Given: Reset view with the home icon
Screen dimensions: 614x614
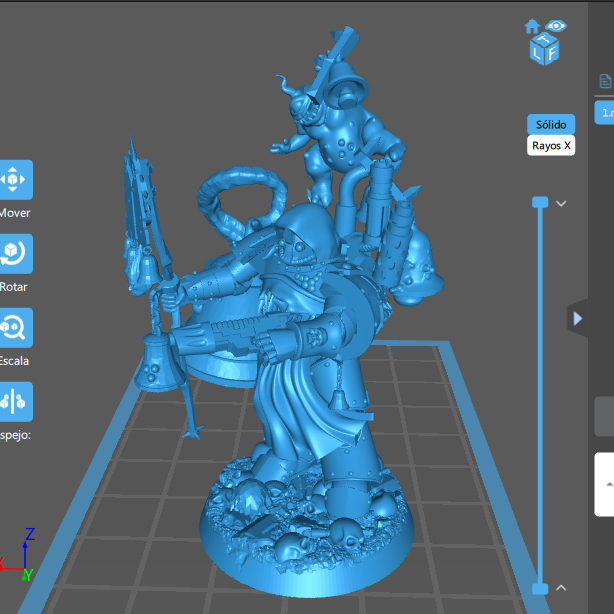Looking at the screenshot, I should (x=532, y=26).
